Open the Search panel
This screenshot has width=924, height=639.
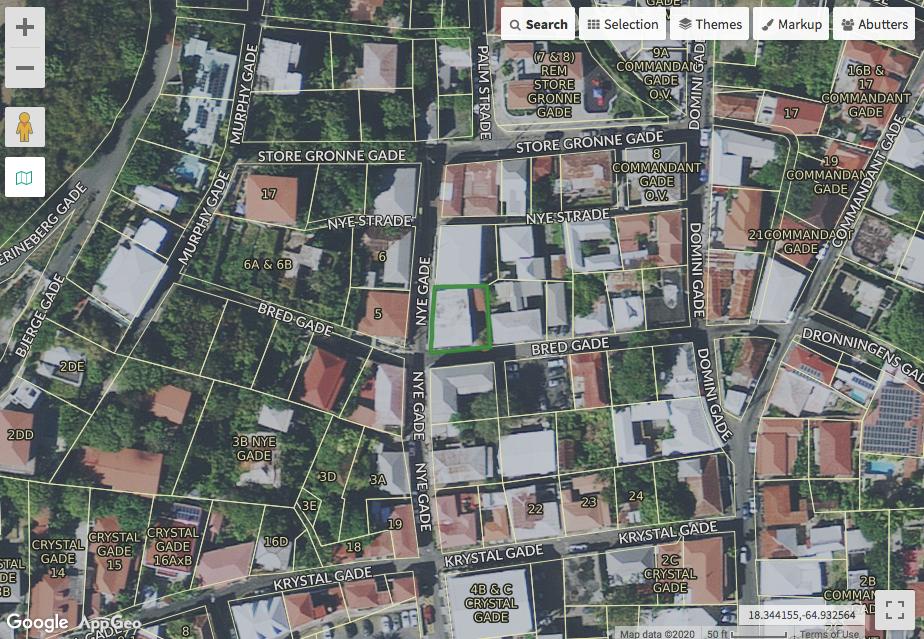pos(537,24)
